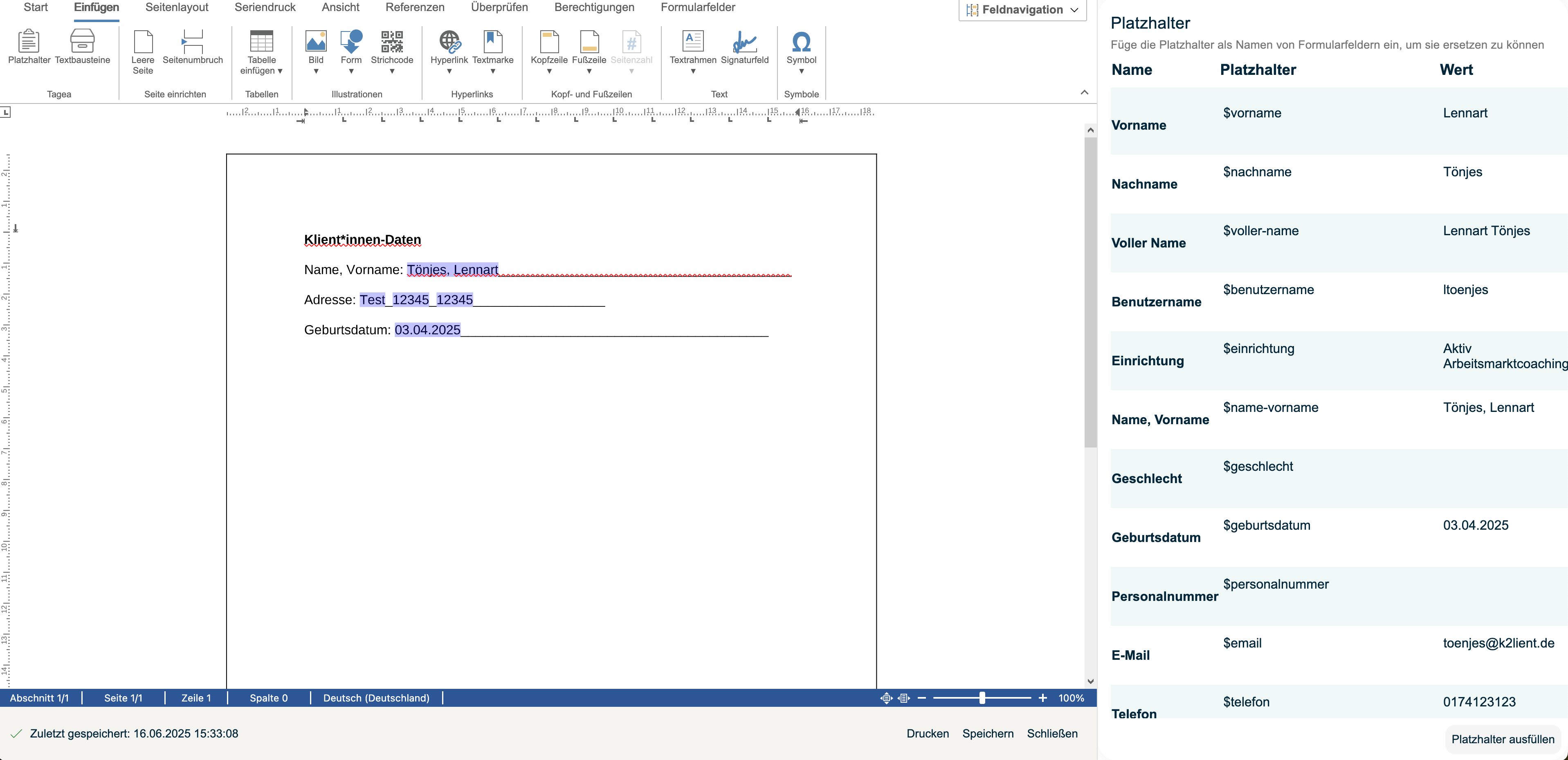Image resolution: width=1568 pixels, height=760 pixels.
Task: Switch to the Formularfelder tab
Action: 698,8
